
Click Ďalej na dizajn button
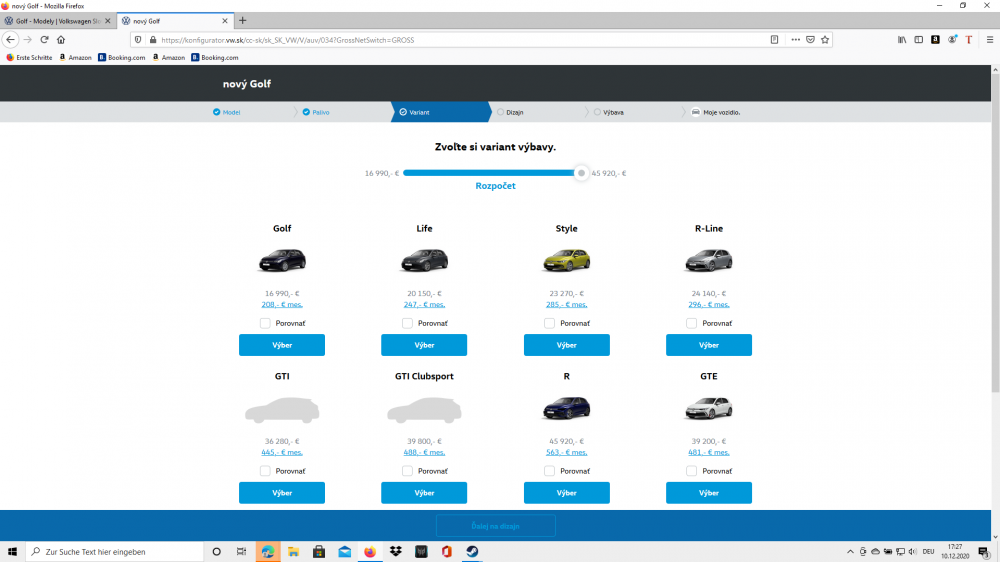[x=496, y=526]
